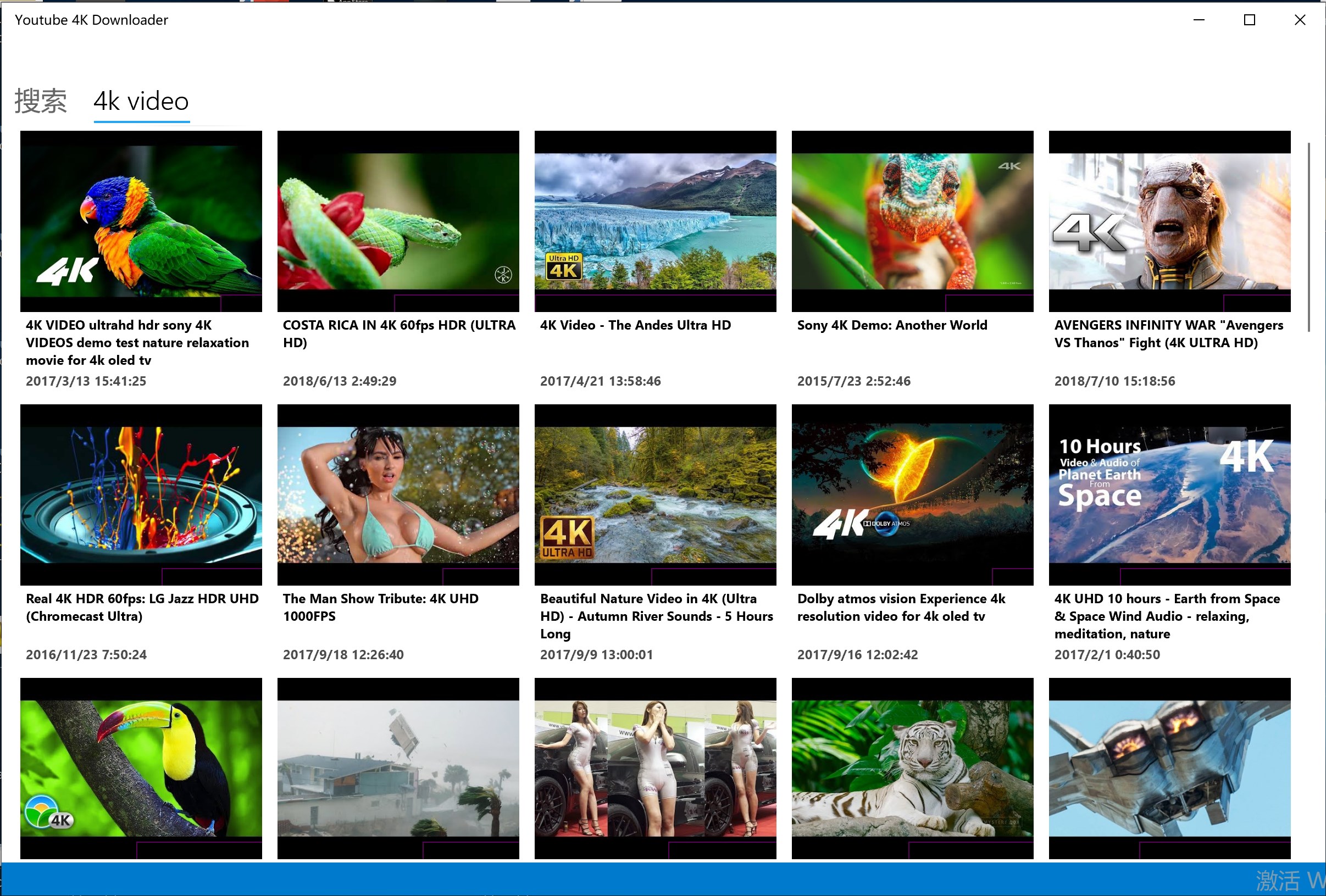Click the Andes glacier video thumbnail
Image resolution: width=1326 pixels, height=896 pixels.
tap(655, 221)
